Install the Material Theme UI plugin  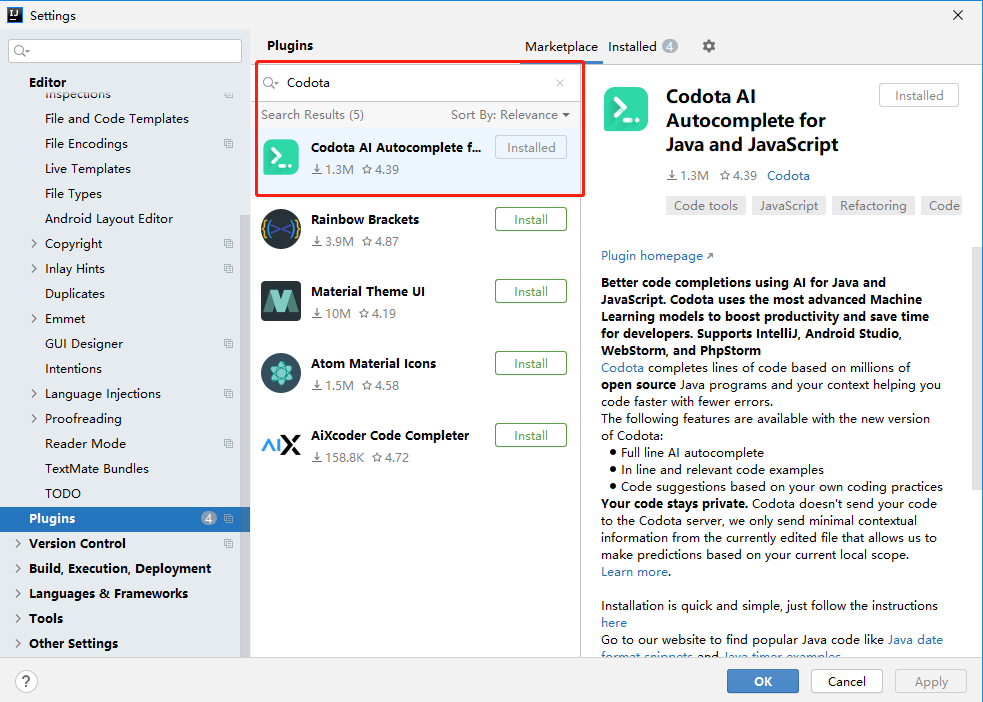click(530, 291)
